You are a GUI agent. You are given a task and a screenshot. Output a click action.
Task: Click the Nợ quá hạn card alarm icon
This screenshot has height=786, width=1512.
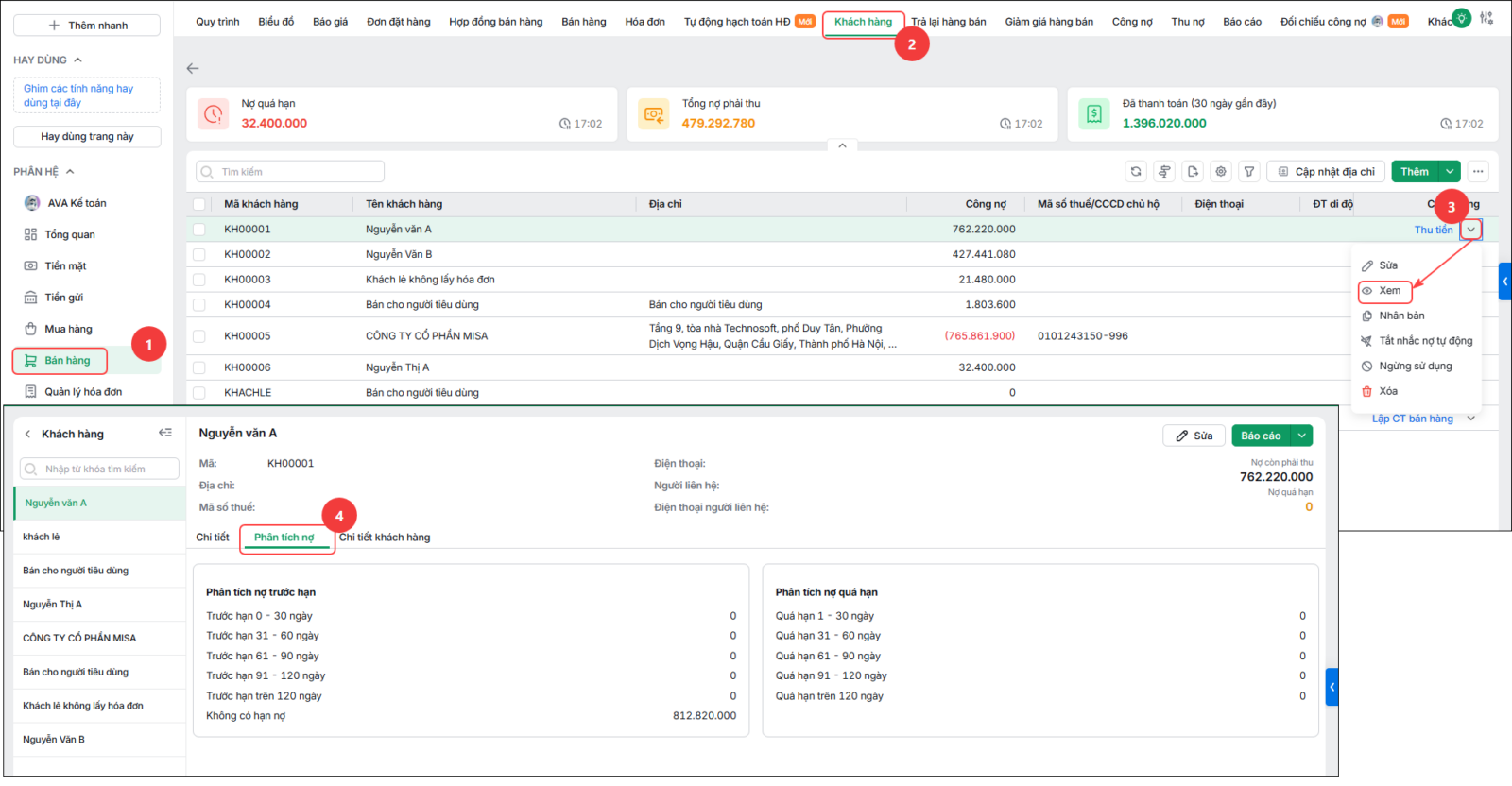pos(214,114)
